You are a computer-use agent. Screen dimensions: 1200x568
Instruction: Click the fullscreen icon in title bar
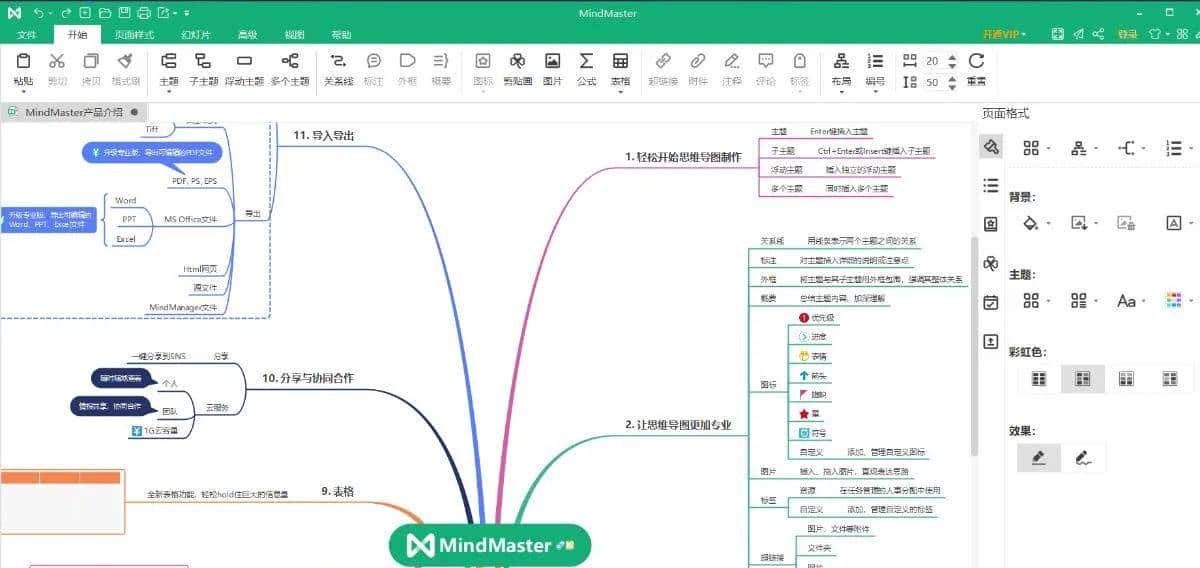pyautogui.click(x=1058, y=33)
